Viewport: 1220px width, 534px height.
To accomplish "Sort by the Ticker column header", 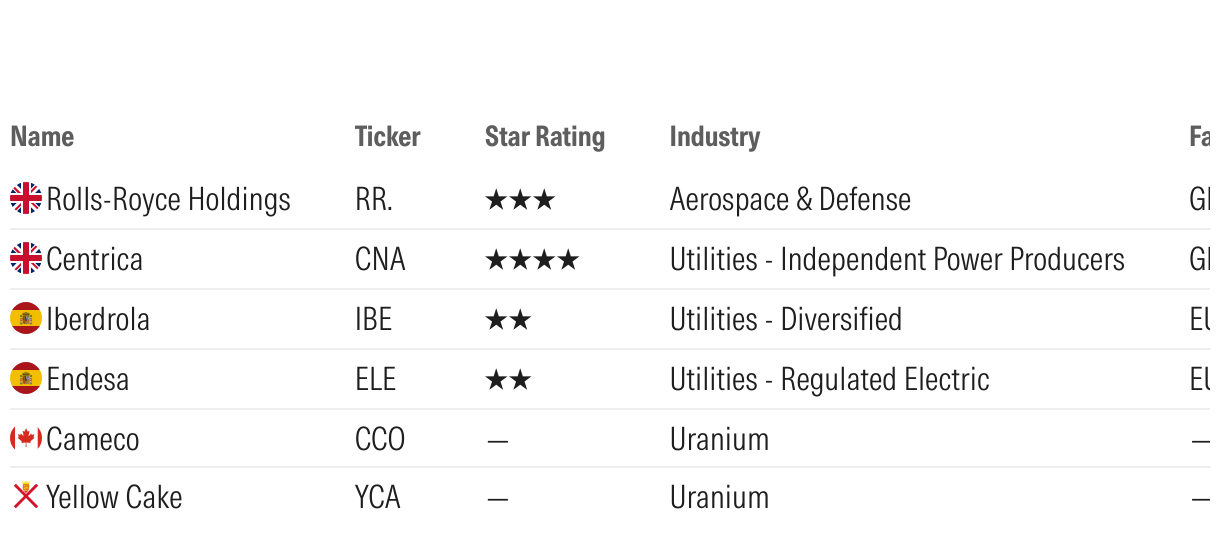I will pos(387,136).
